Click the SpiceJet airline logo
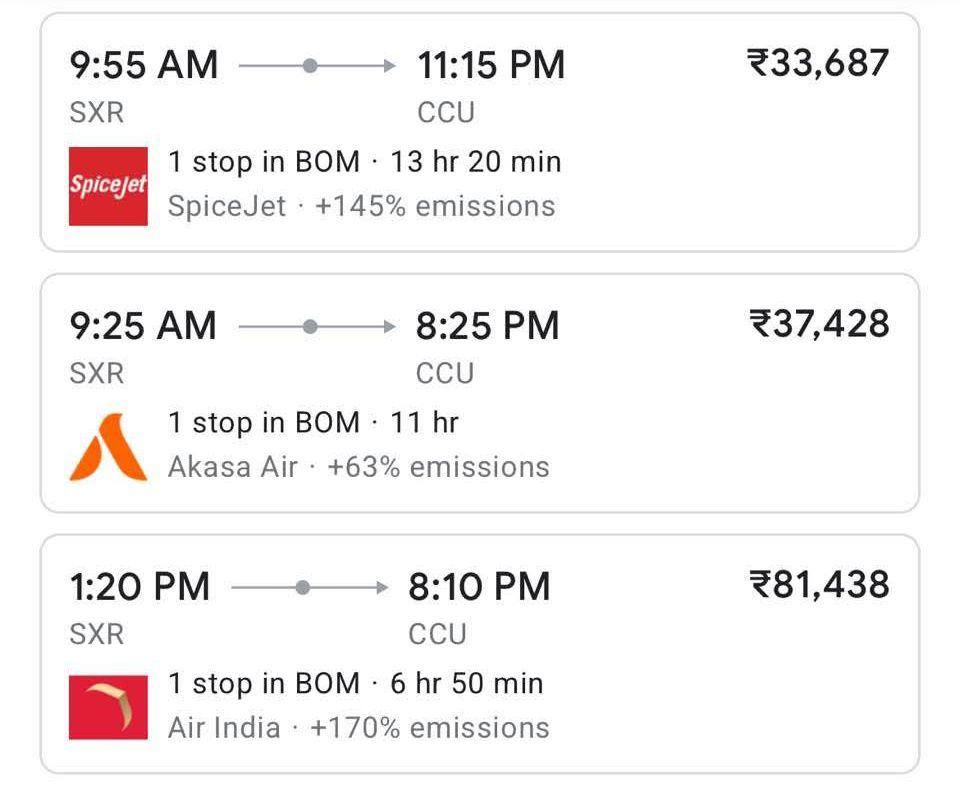 tap(108, 186)
